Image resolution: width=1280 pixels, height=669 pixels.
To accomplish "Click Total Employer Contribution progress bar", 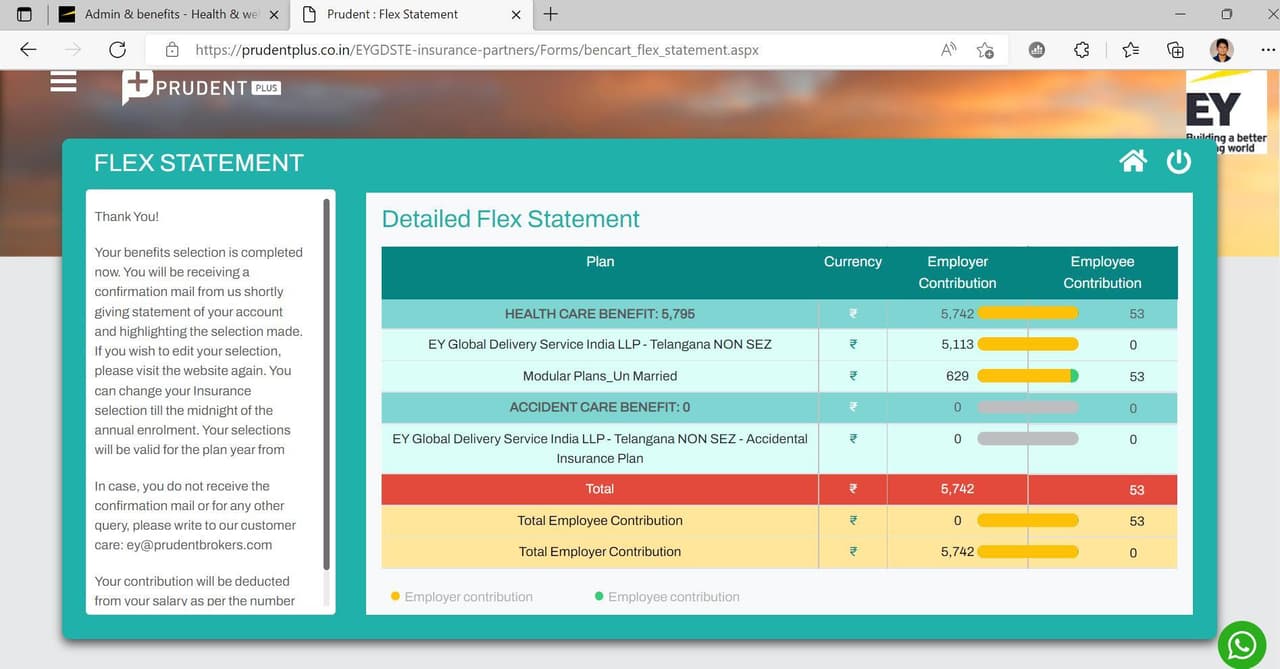I will (x=1028, y=551).
